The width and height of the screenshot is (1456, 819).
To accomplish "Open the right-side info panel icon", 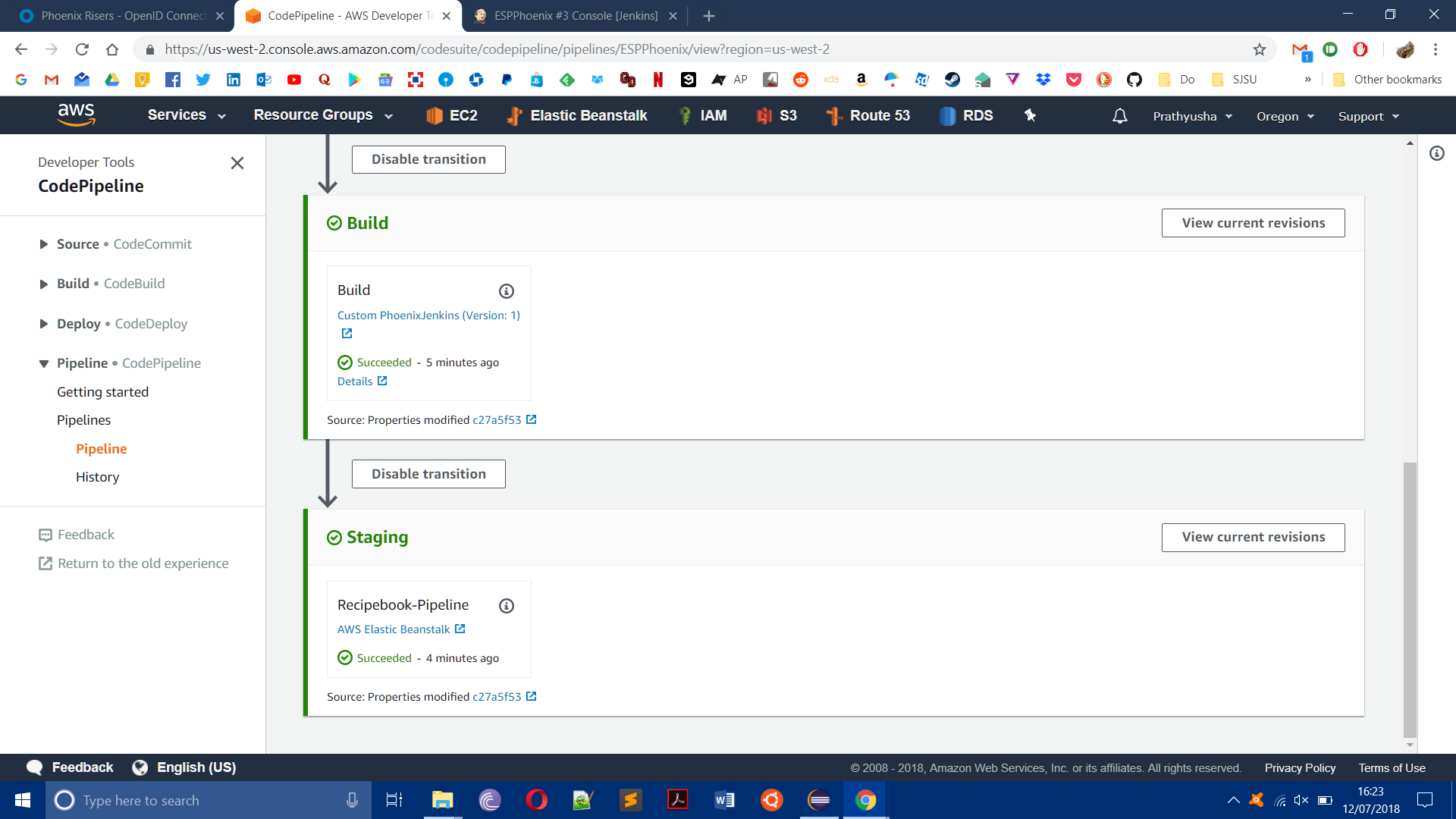I will pos(1436,153).
